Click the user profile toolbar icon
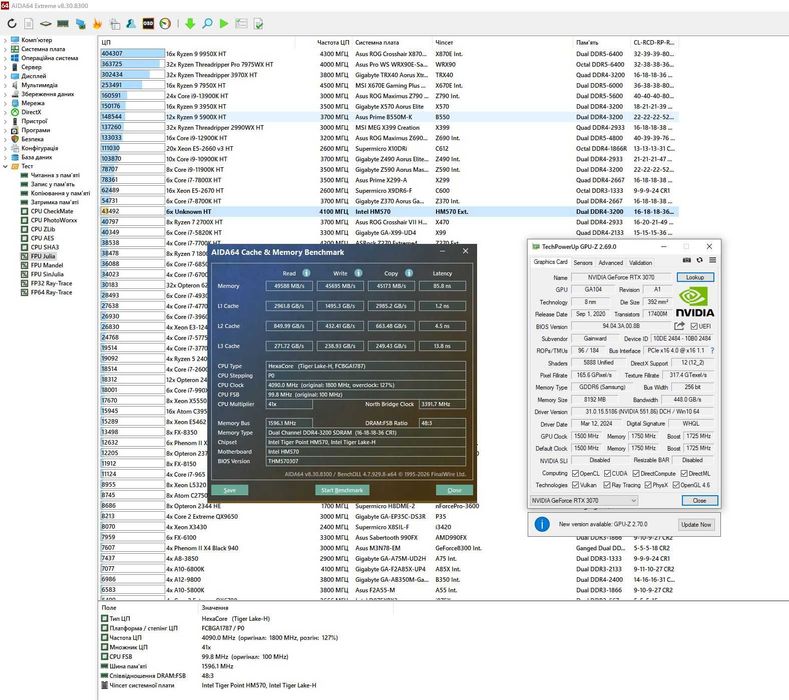The width and height of the screenshot is (789, 700). 131,23
